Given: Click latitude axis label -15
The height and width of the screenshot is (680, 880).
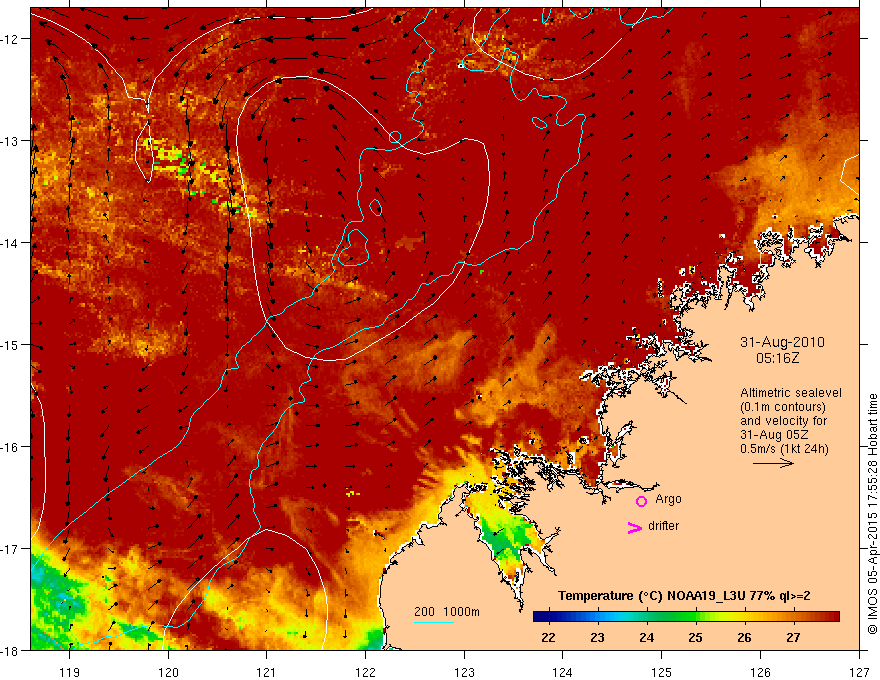Looking at the screenshot, I should pyautogui.click(x=10, y=345).
